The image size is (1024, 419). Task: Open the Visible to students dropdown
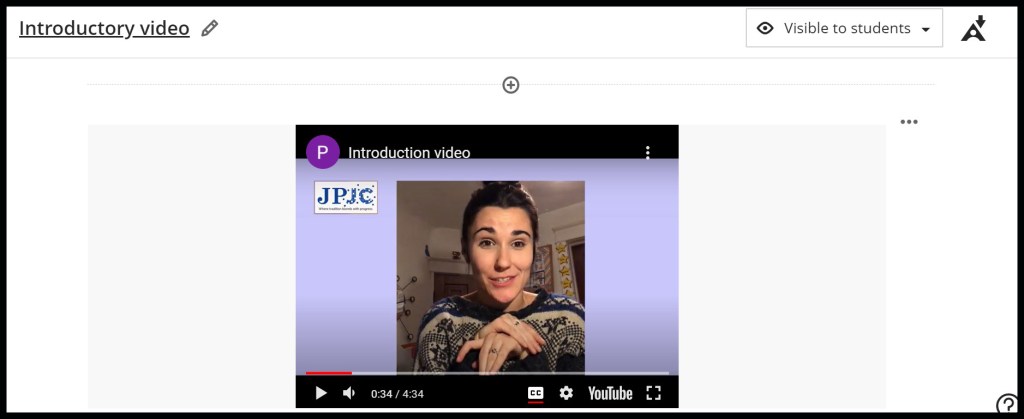(844, 28)
